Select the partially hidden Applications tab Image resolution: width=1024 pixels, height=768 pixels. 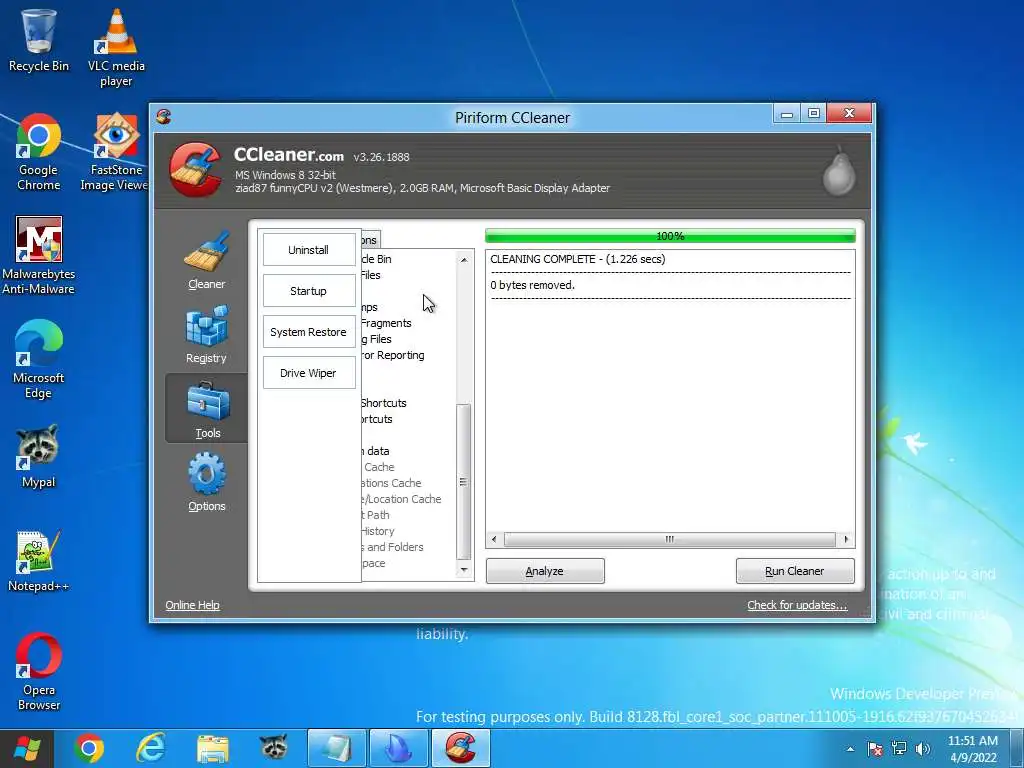coord(370,240)
